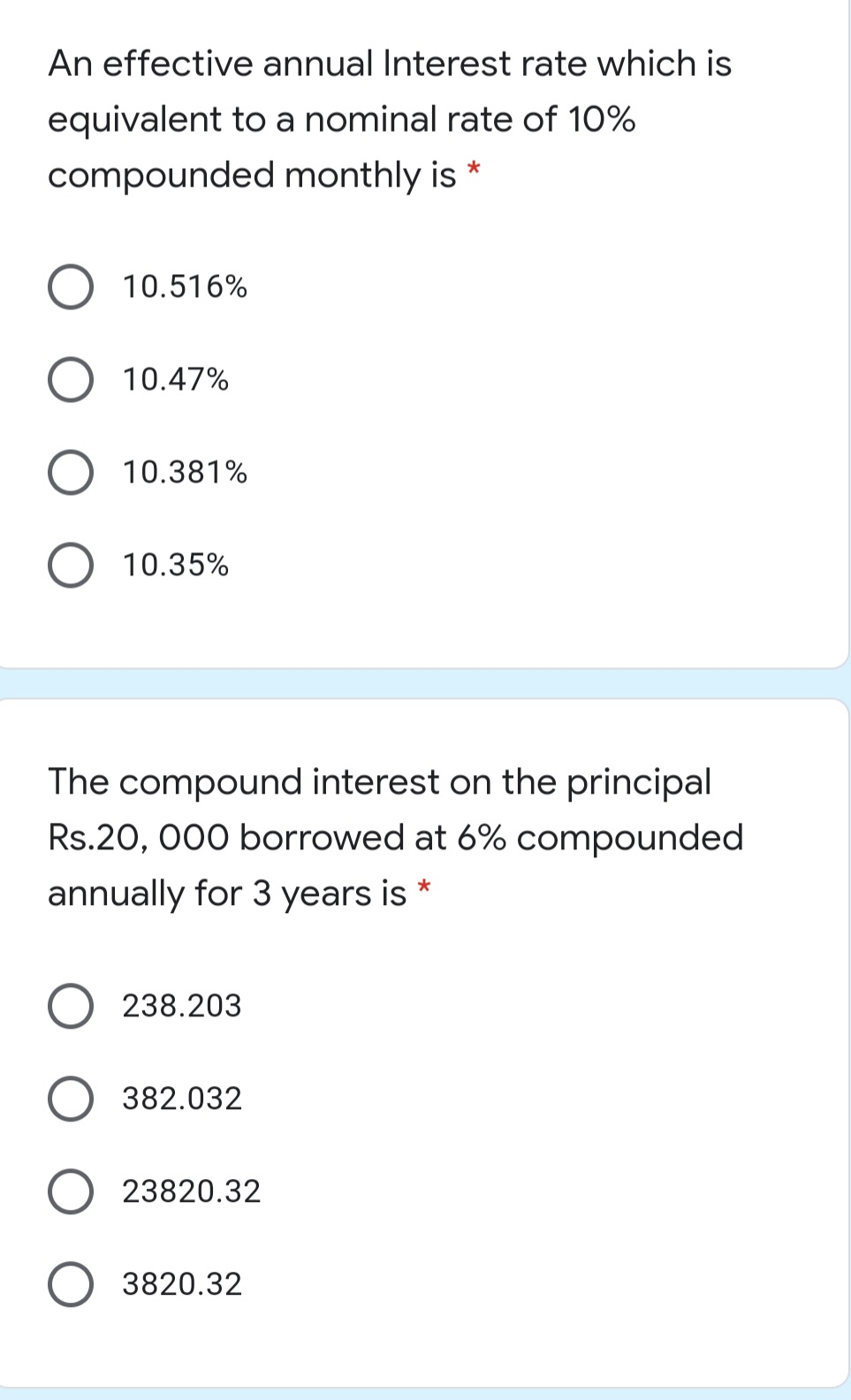Select the 10.516% answer option
This screenshot has height=1400, width=851.
pyautogui.click(x=72, y=285)
